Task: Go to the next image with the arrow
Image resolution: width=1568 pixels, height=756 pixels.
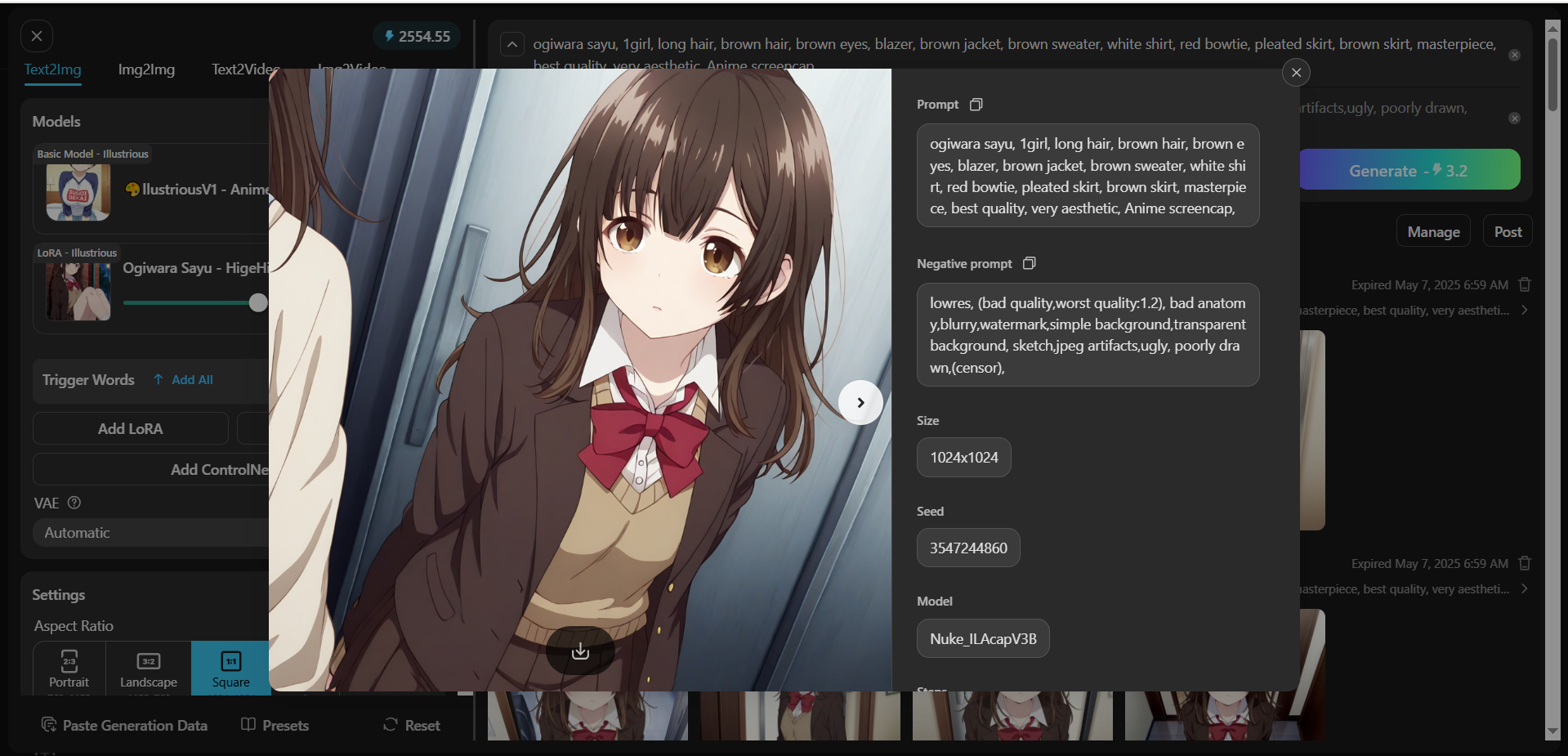Action: pos(860,402)
